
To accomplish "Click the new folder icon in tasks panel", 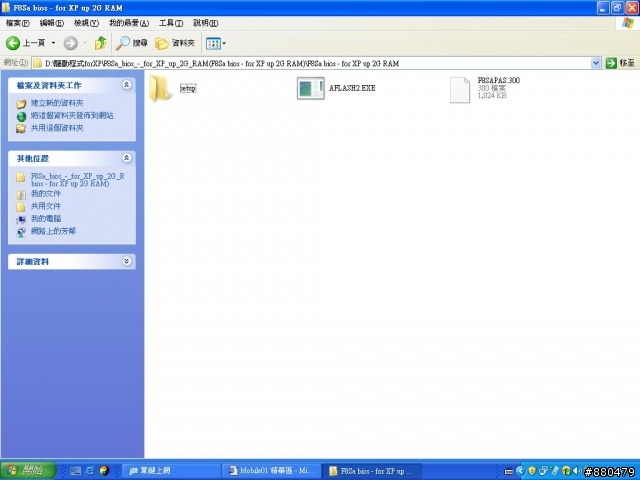I will (21, 104).
